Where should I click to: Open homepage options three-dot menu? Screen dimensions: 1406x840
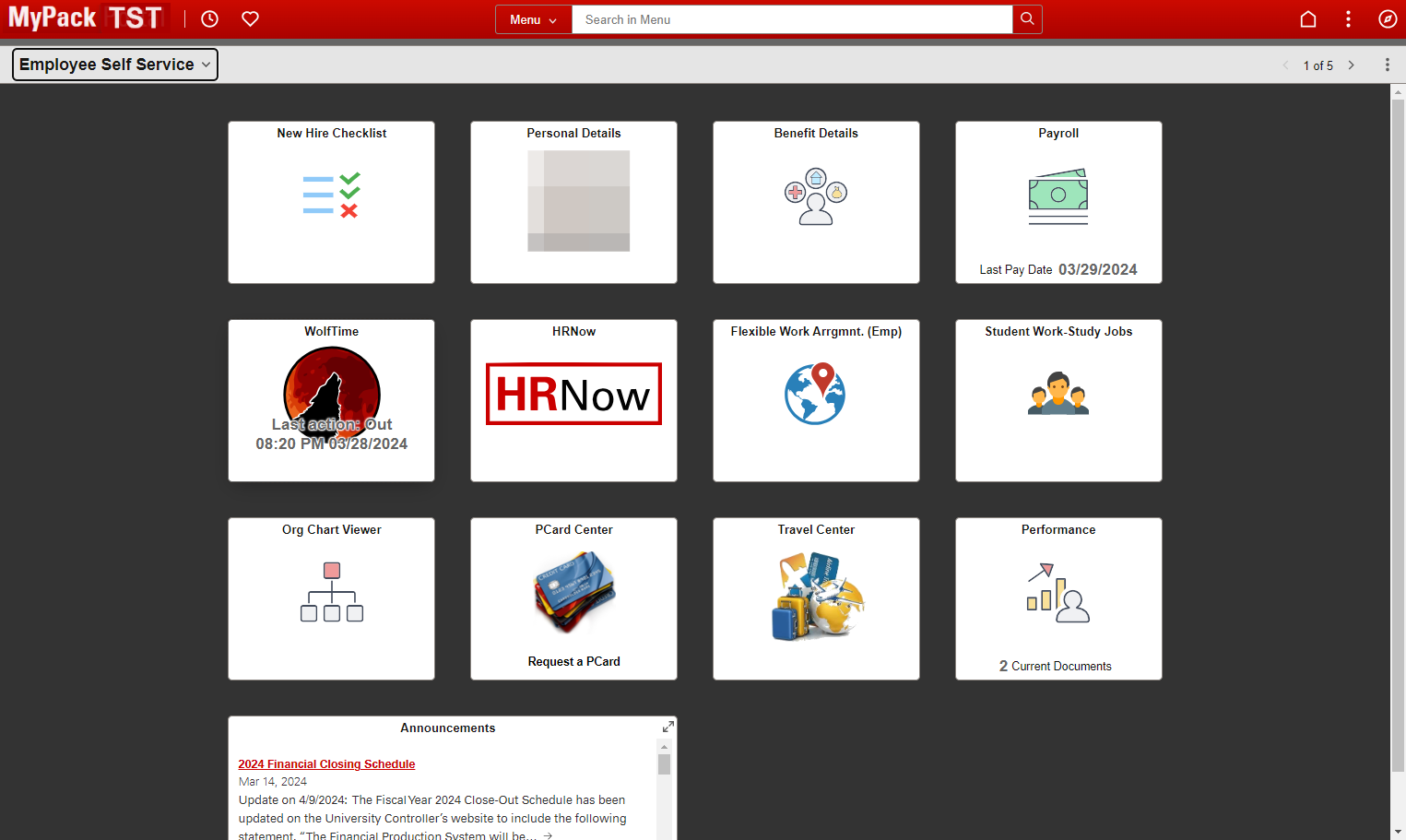1387,65
